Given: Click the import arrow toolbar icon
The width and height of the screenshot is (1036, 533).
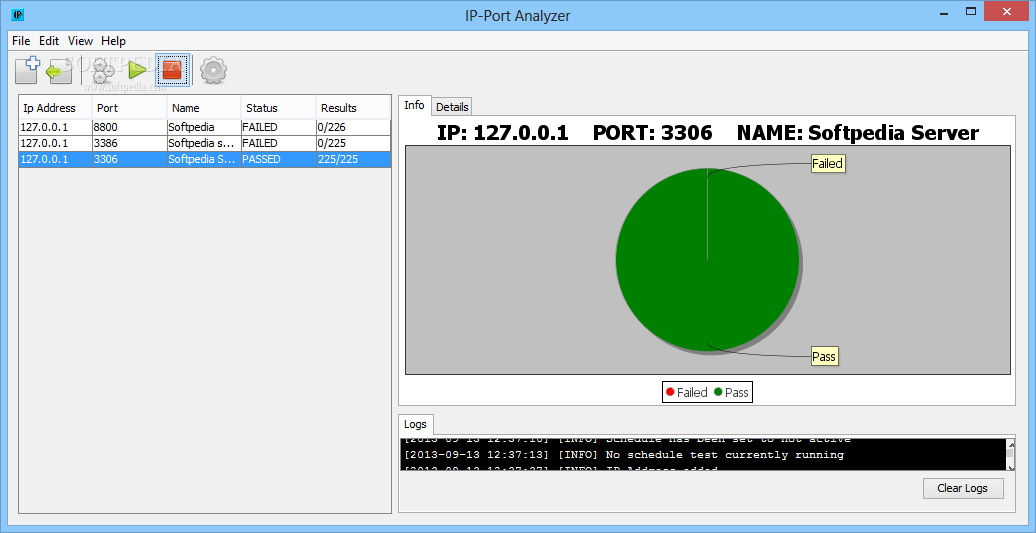Looking at the screenshot, I should (59, 71).
